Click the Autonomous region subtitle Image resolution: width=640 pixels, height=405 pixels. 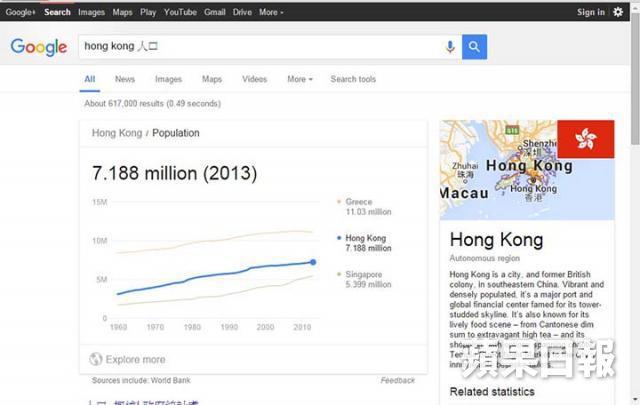coord(484,258)
